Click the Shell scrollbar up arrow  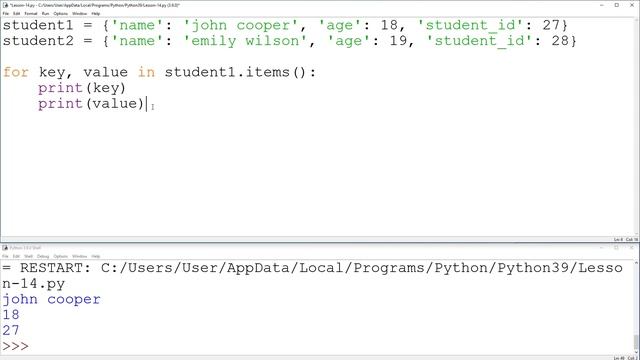[x=636, y=263]
